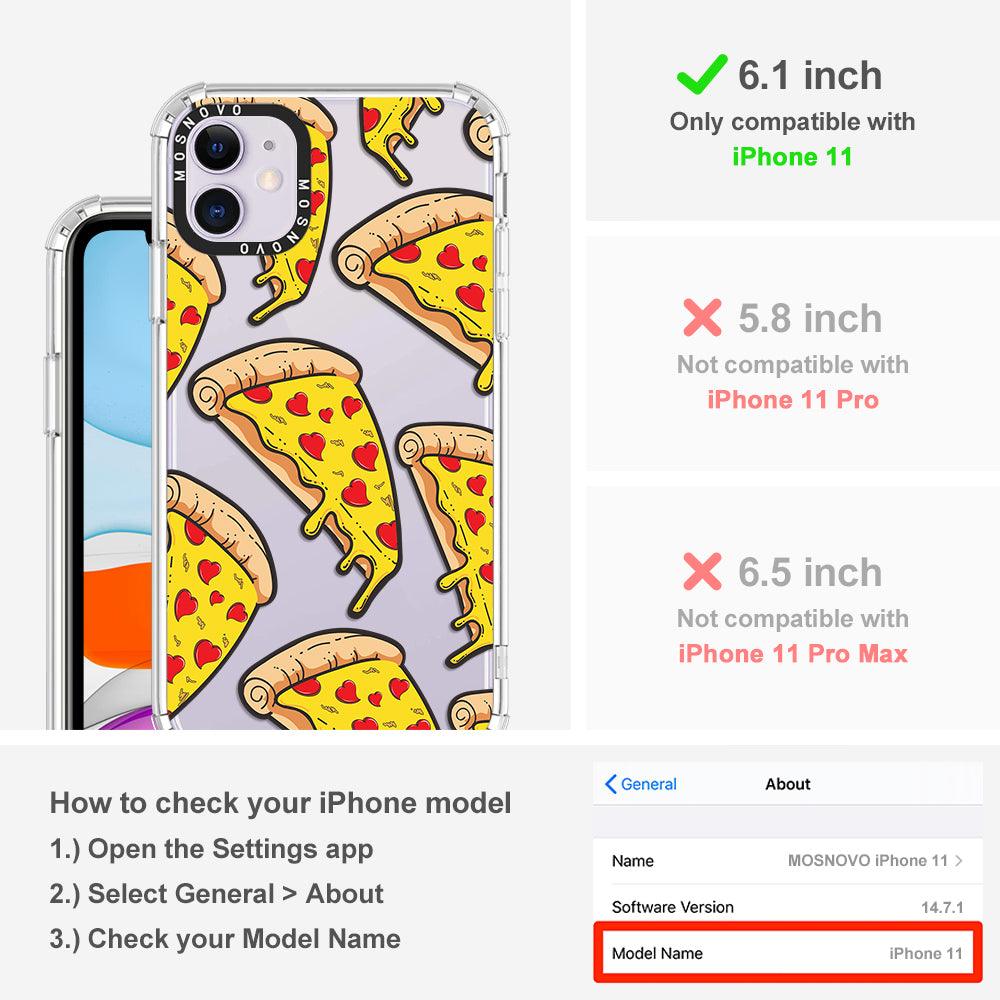Click the About title in settings

[x=788, y=784]
